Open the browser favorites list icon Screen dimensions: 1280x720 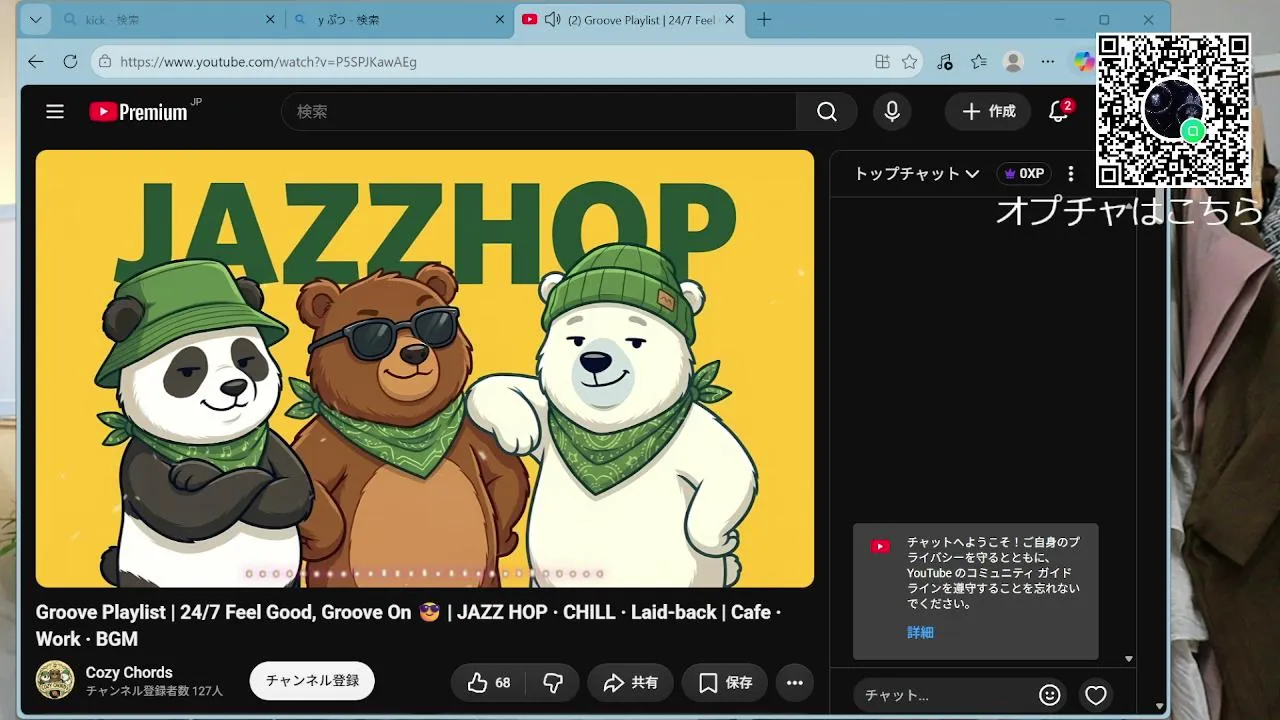[979, 62]
